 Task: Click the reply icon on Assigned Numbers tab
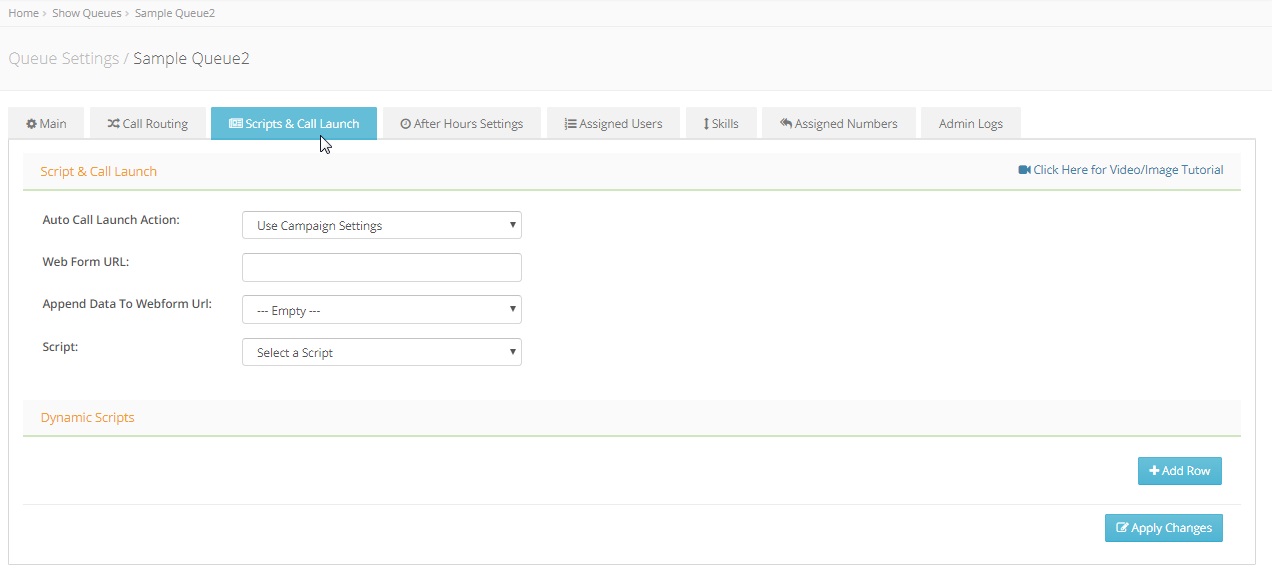point(786,124)
